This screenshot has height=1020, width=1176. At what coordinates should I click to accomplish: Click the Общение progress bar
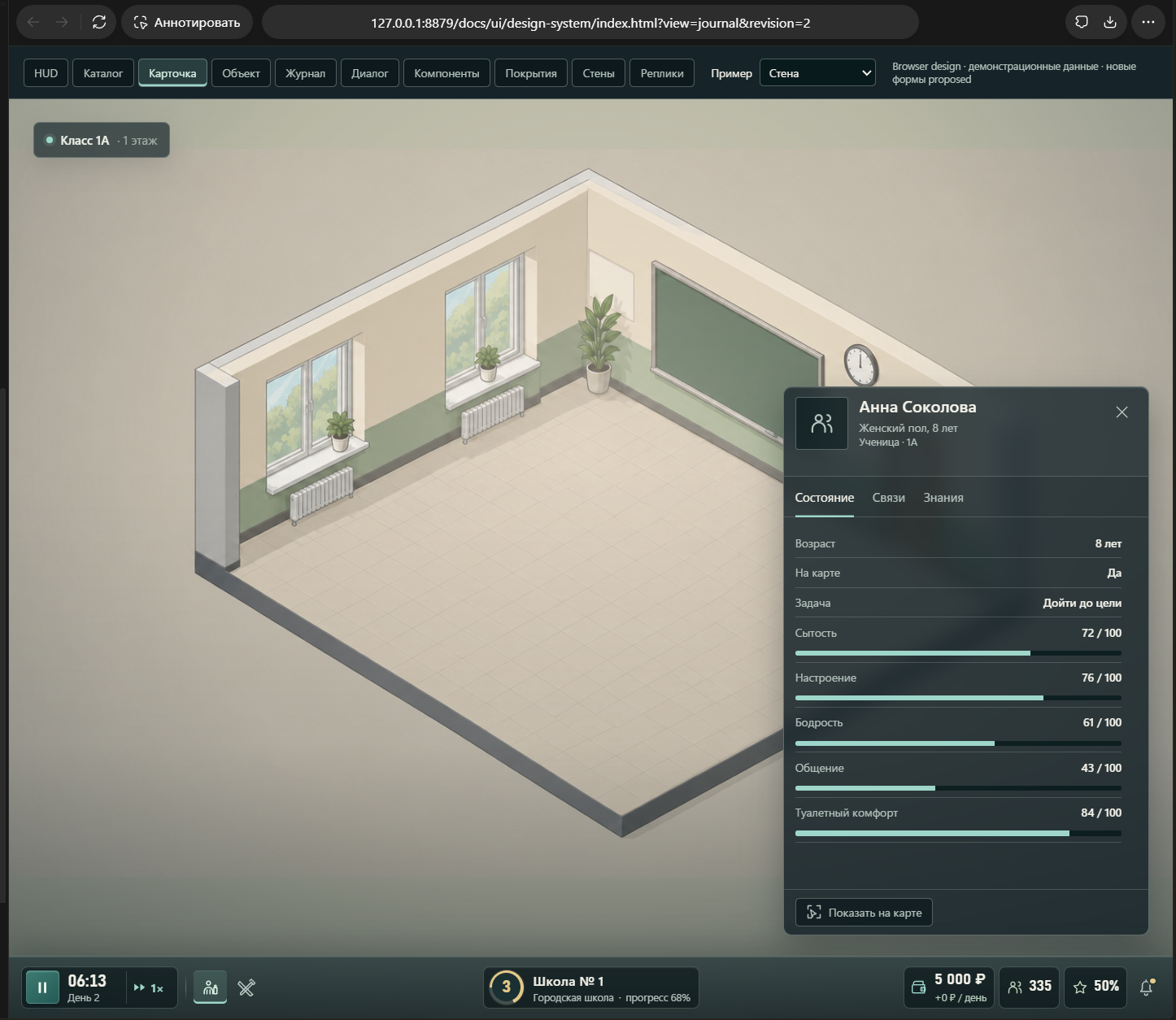coord(958,788)
